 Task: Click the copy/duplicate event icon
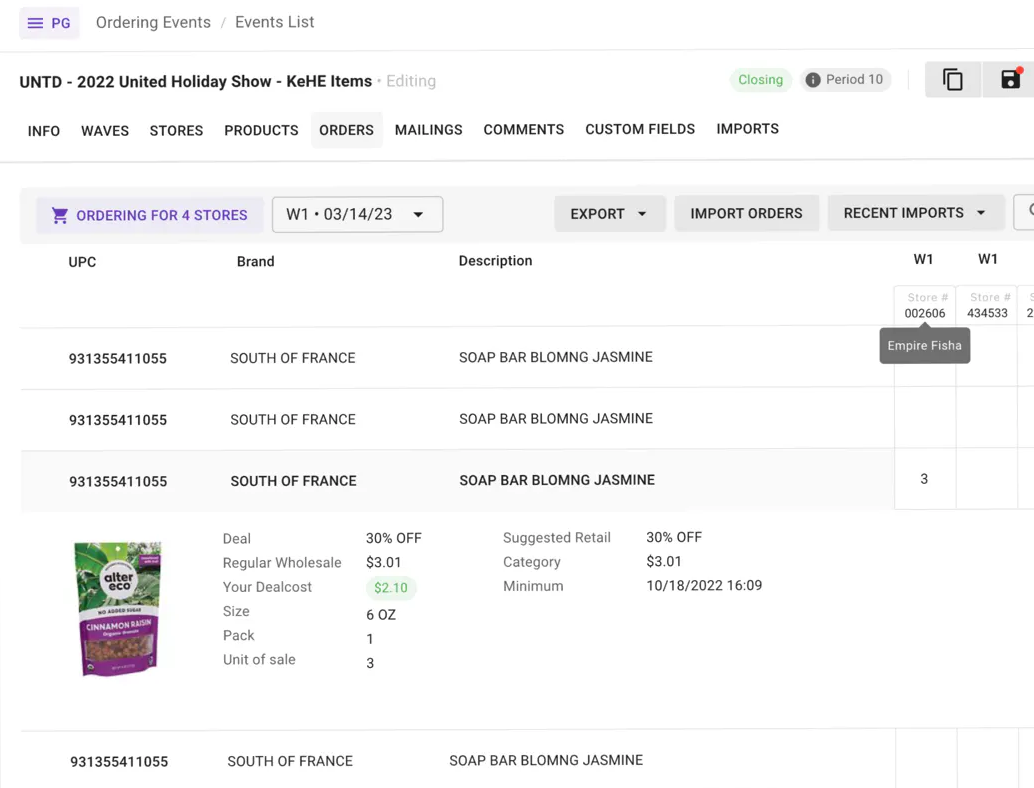point(953,80)
